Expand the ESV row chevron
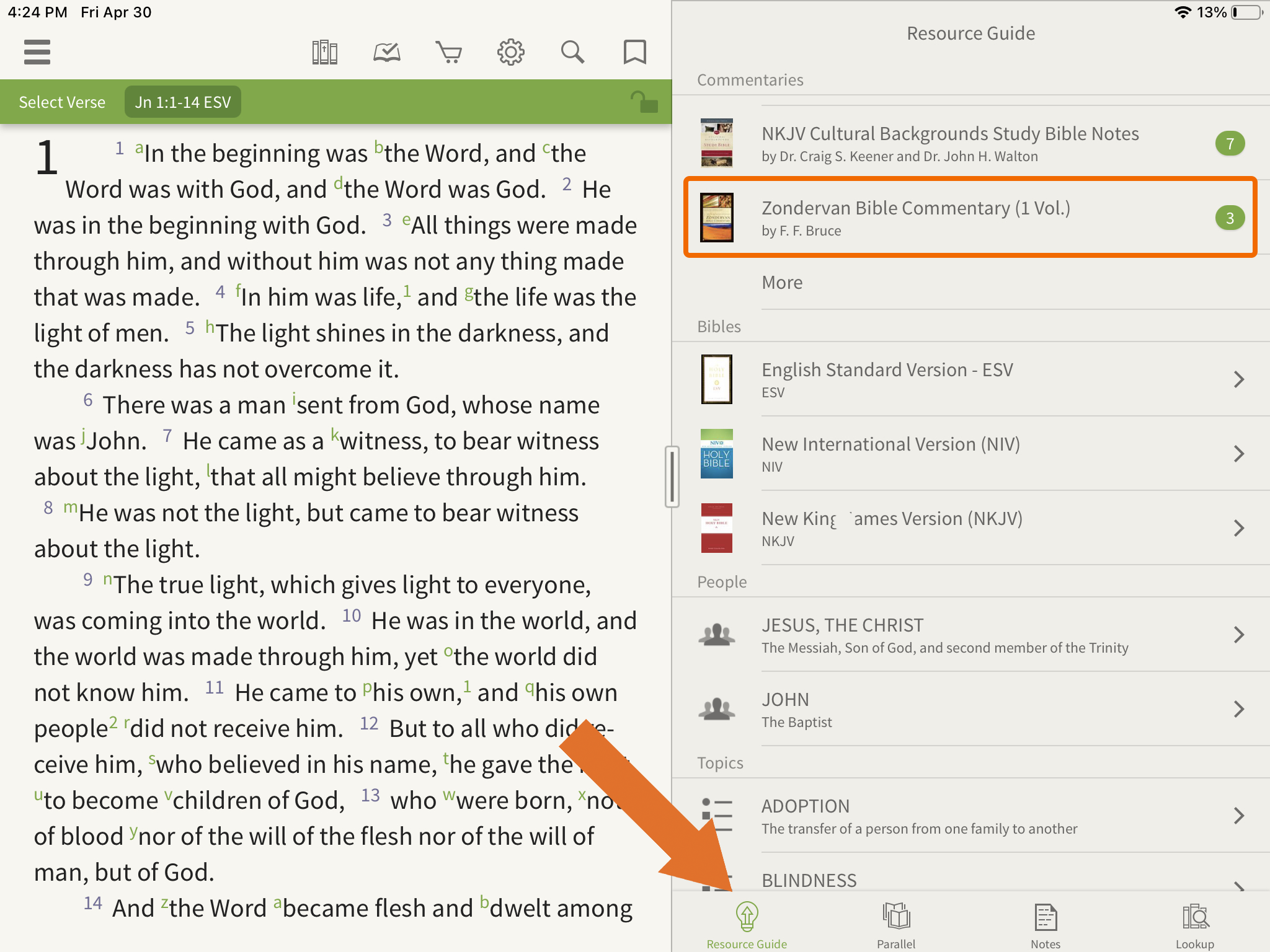Image resolution: width=1270 pixels, height=952 pixels. click(x=1238, y=379)
